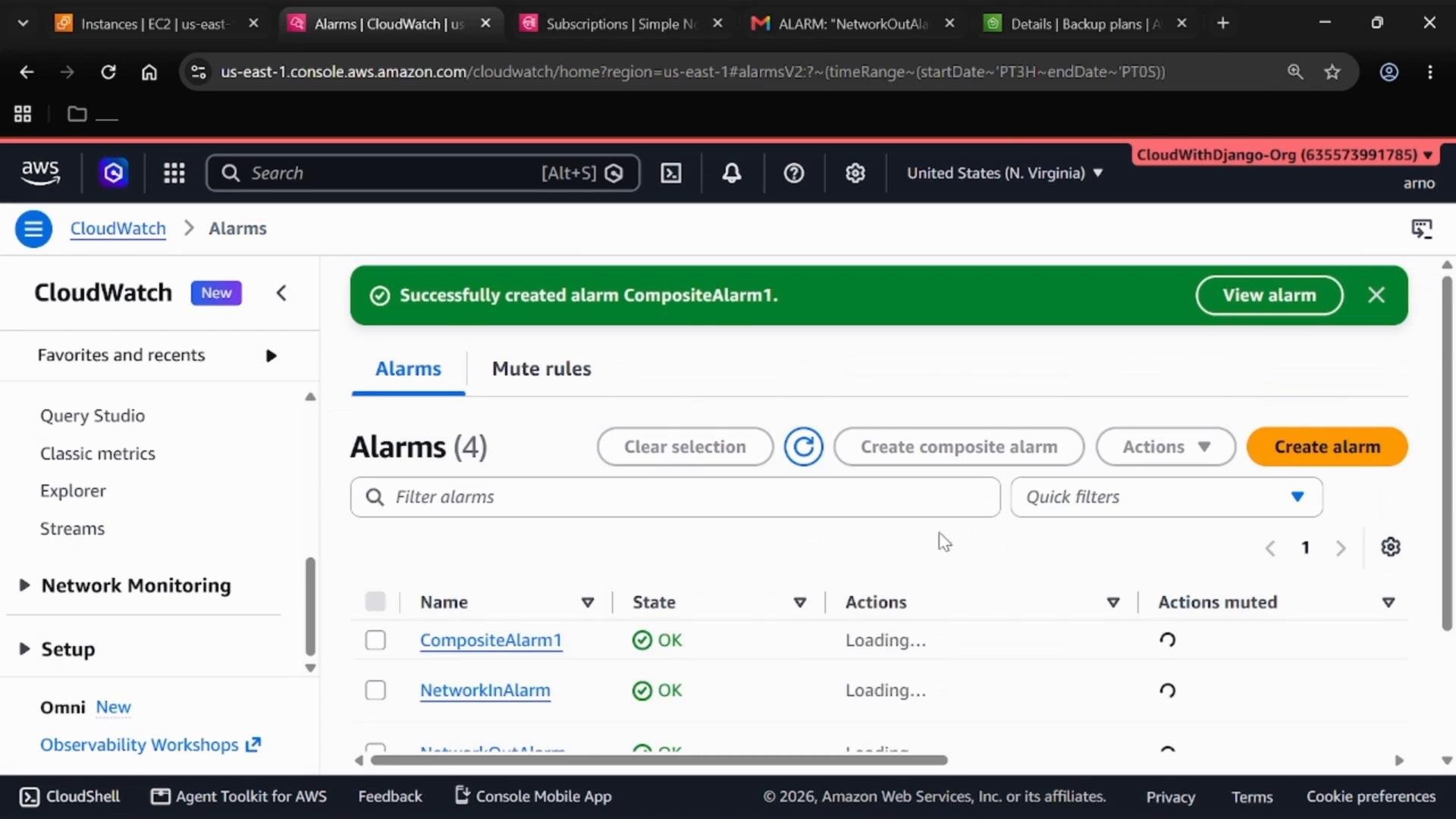Click Create composite alarm
Image resolution: width=1456 pixels, height=819 pixels.
point(959,447)
